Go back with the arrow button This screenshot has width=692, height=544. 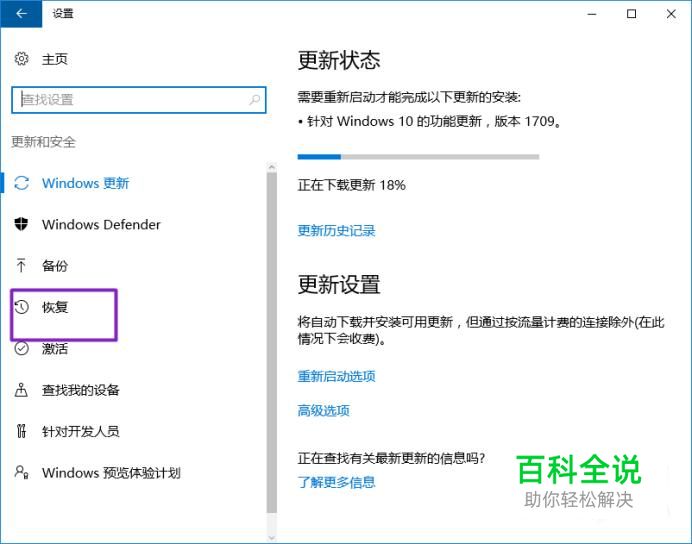(21, 14)
